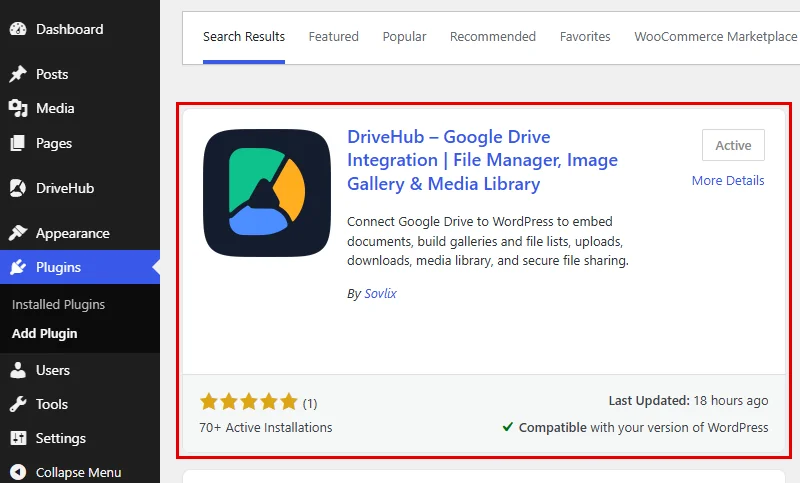Click the Dashboard gauge icon

tap(18, 29)
